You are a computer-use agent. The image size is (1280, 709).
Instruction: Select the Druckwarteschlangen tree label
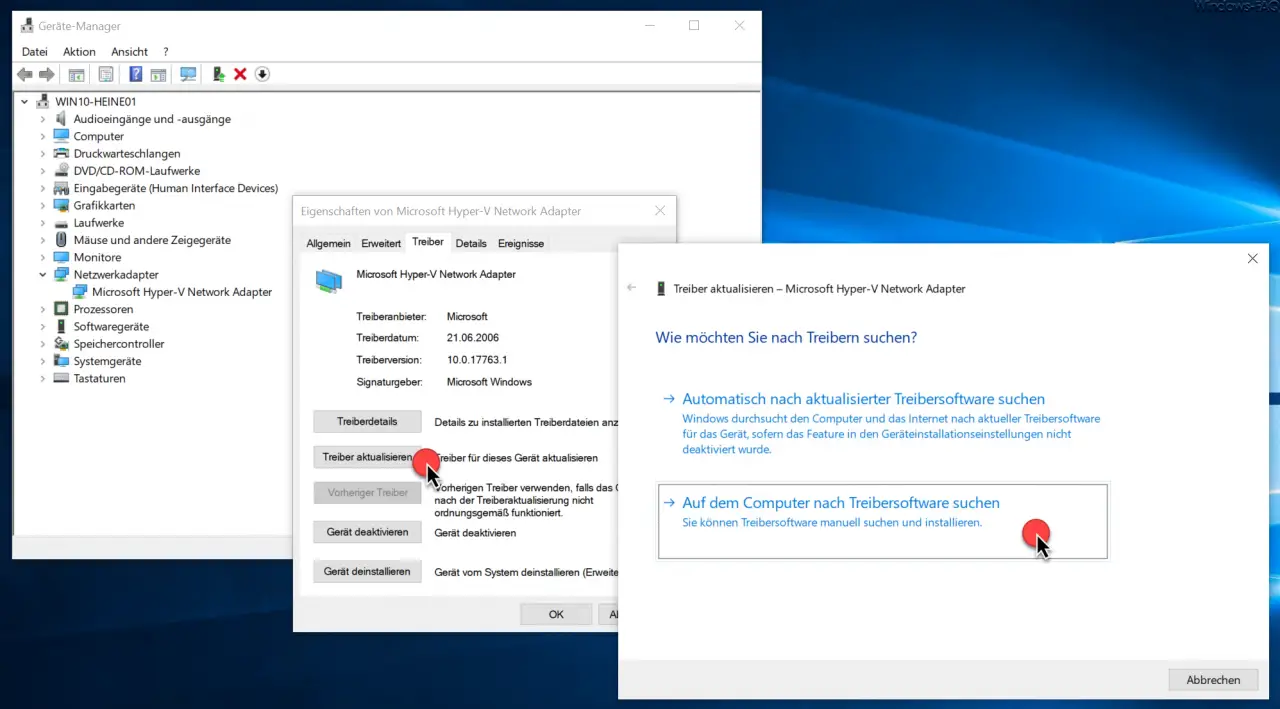(x=127, y=153)
